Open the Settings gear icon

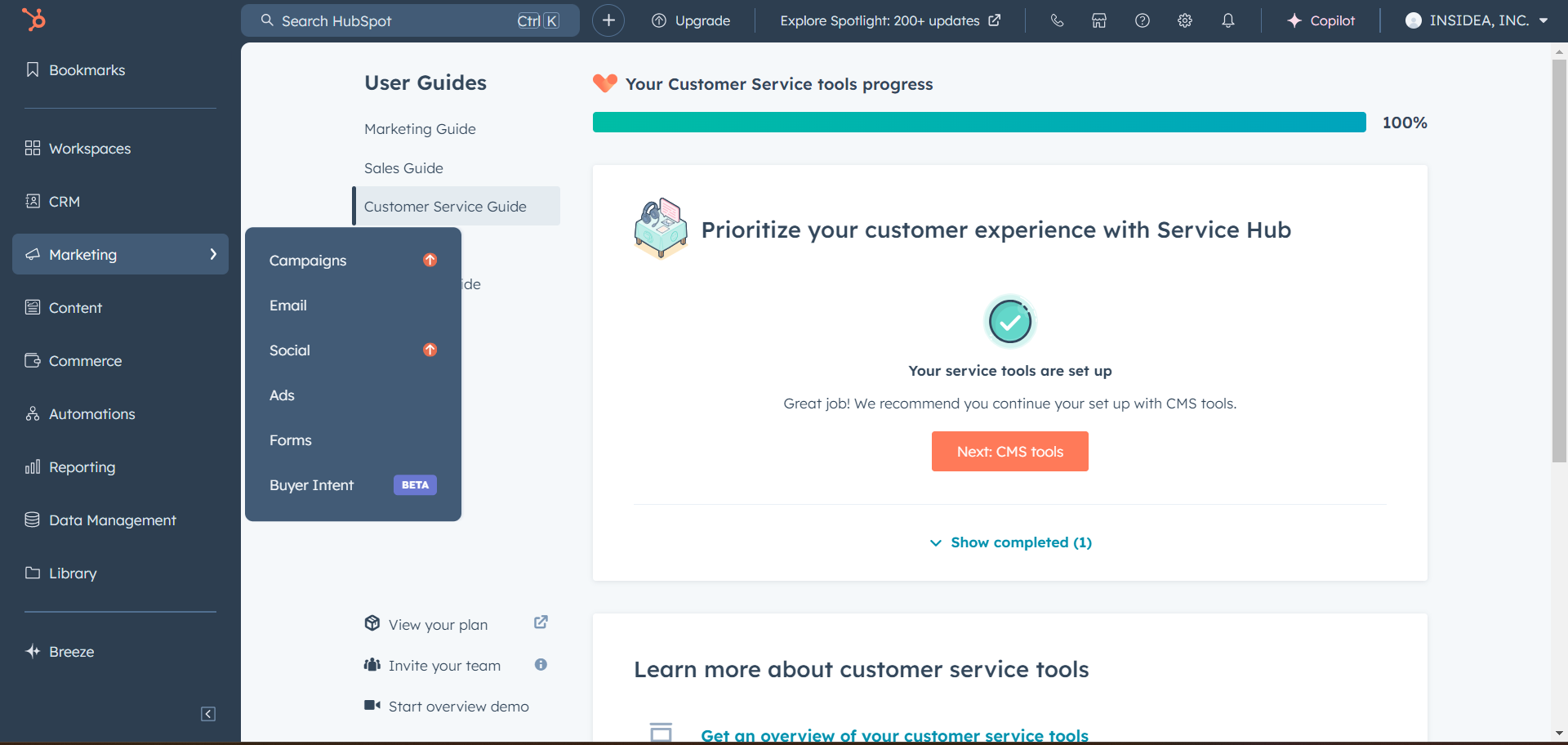[1185, 20]
